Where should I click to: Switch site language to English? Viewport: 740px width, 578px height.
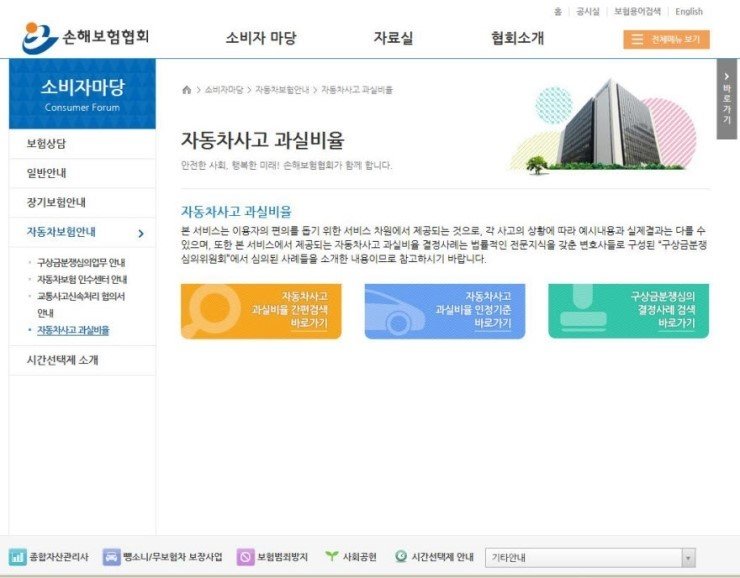689,12
